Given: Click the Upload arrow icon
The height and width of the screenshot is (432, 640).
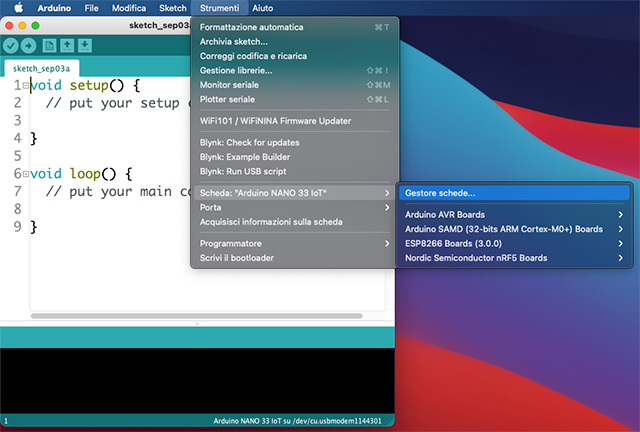Looking at the screenshot, I should point(28,45).
